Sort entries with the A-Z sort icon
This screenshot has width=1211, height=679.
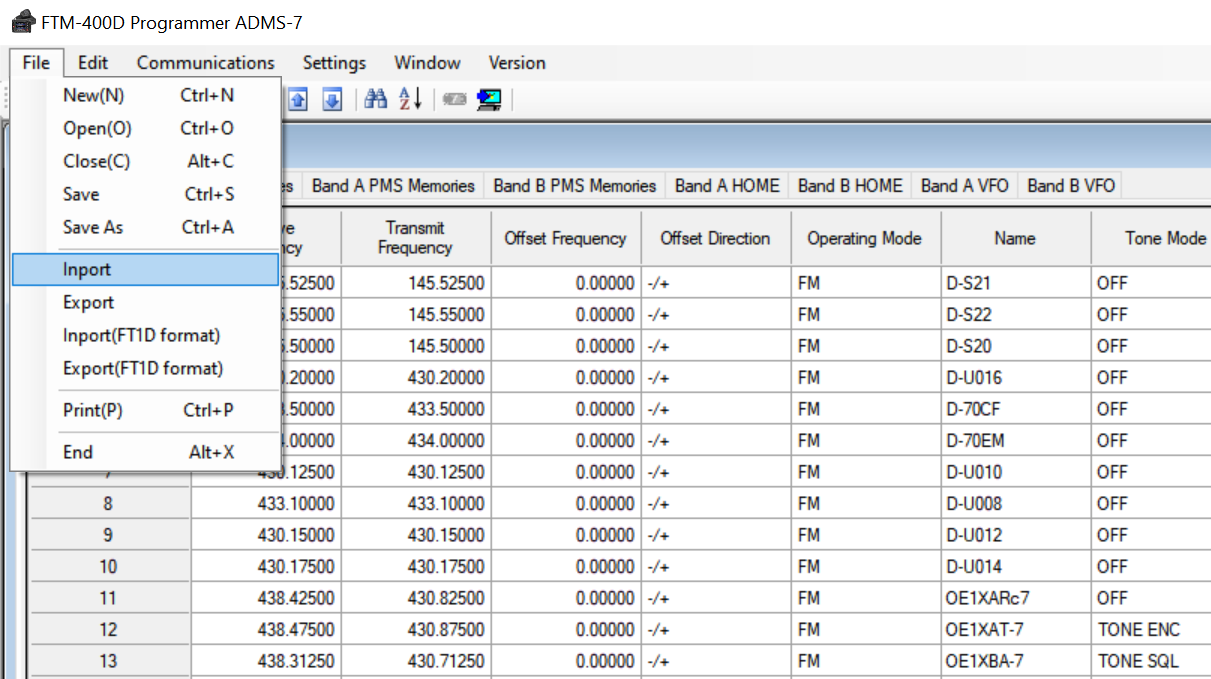tap(410, 98)
